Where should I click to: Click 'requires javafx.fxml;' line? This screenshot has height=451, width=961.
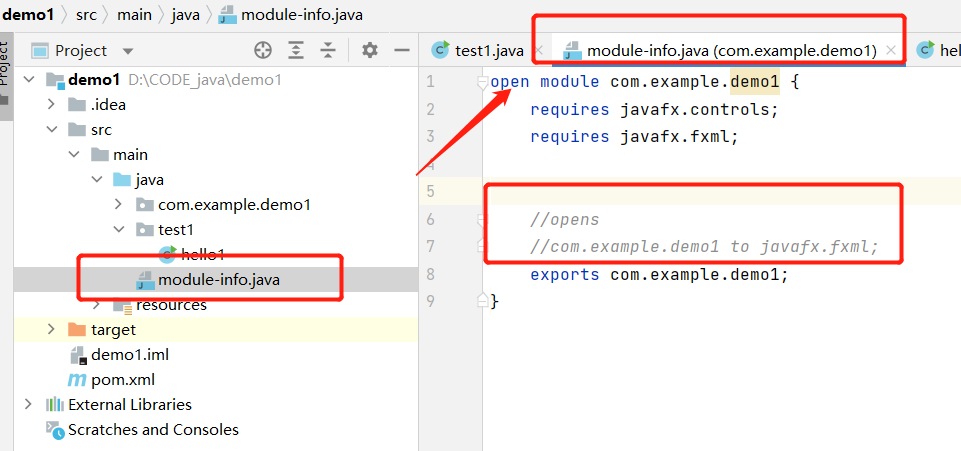point(634,136)
